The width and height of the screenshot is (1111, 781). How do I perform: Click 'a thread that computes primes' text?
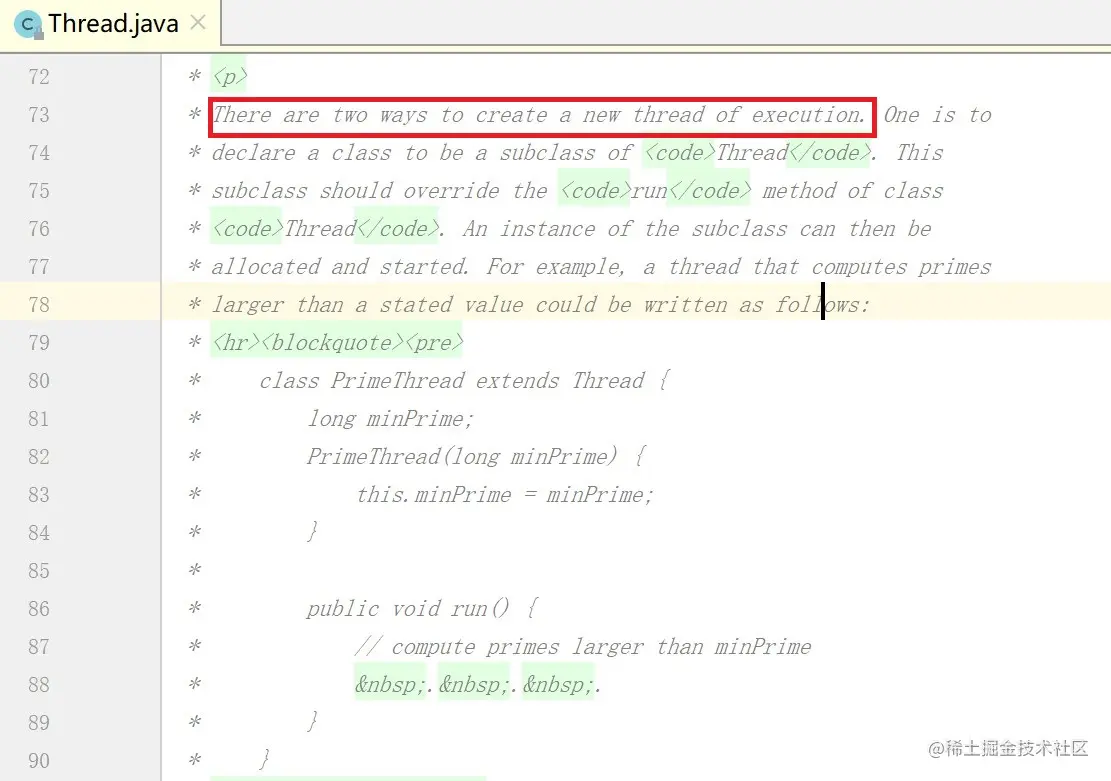817,267
